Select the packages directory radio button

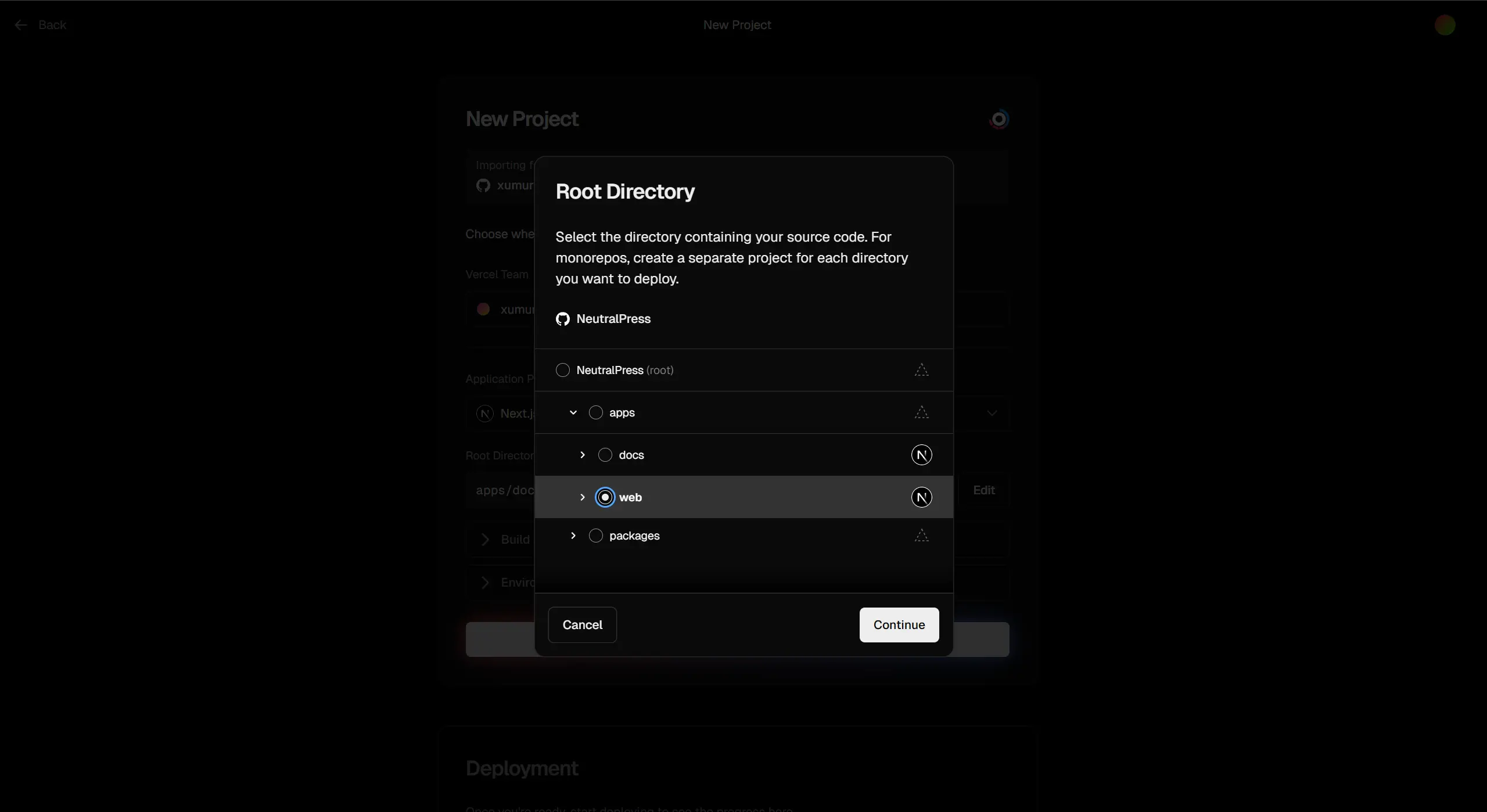[x=595, y=536]
